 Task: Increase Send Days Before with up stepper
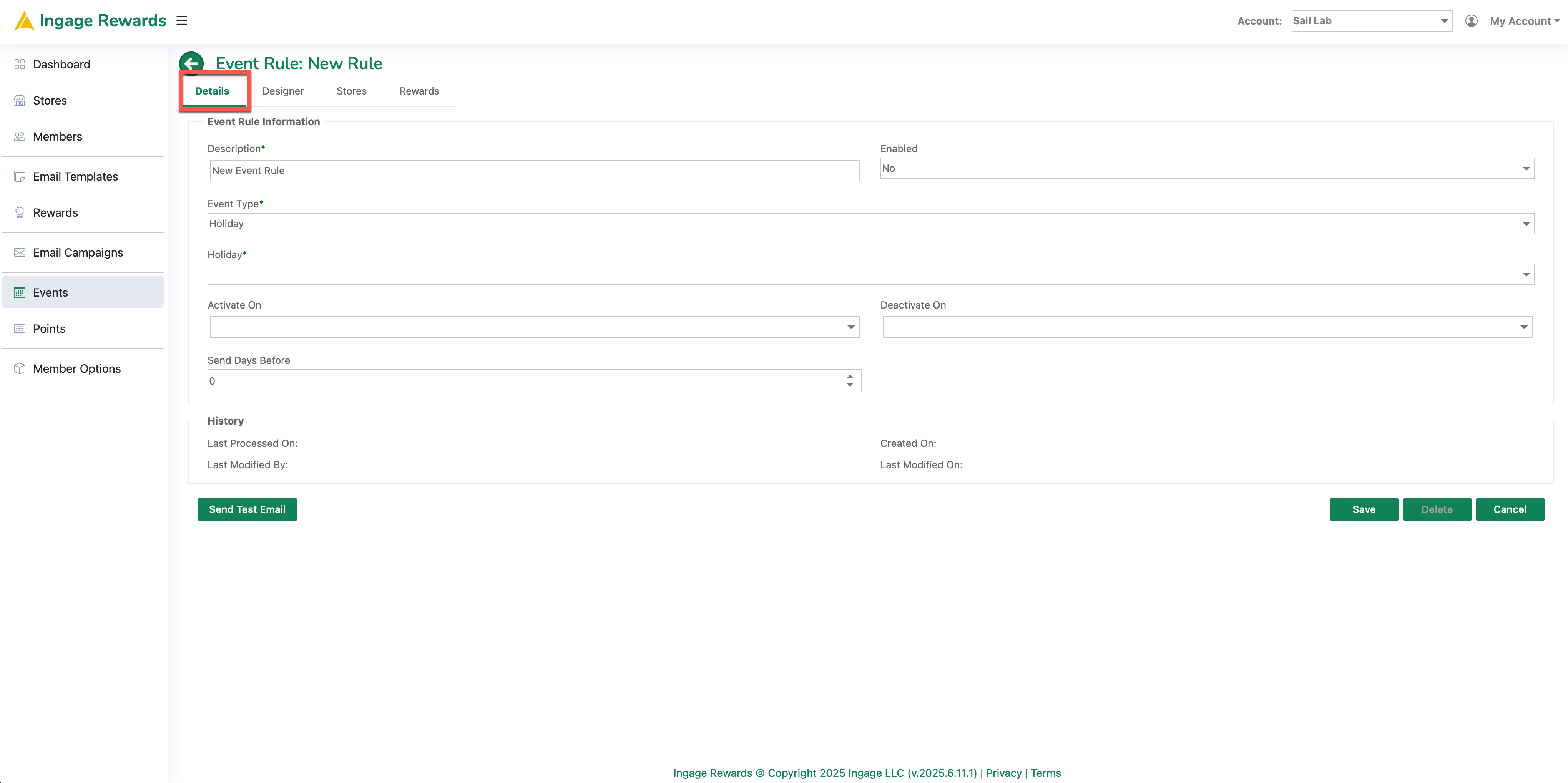pos(850,377)
